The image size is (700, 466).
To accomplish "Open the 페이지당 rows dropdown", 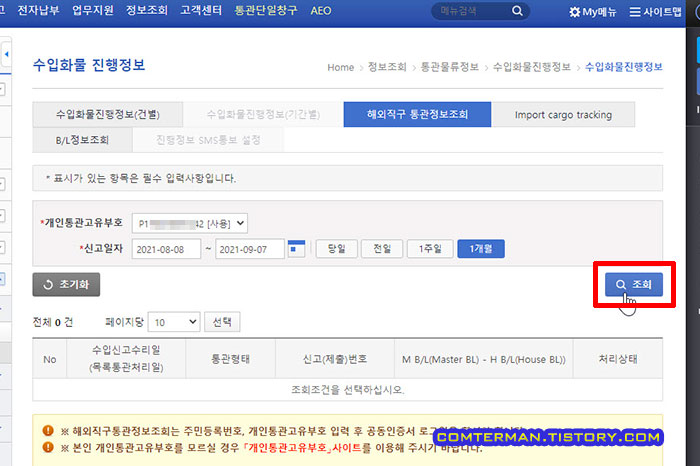I will tap(174, 322).
